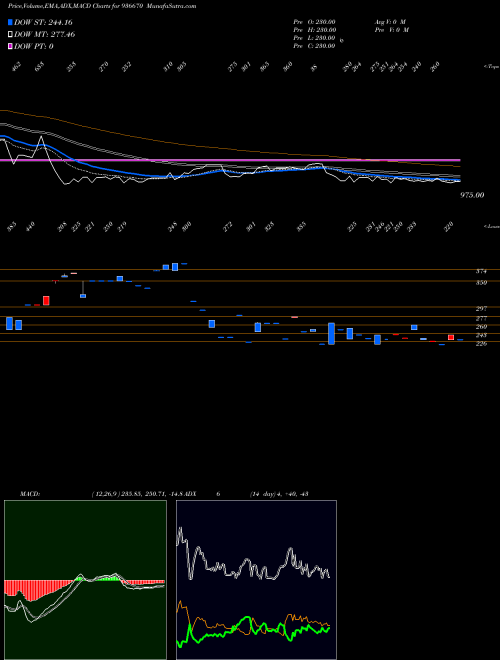Click the 243 price level label
This screenshot has width=500, height=660.
481,335
